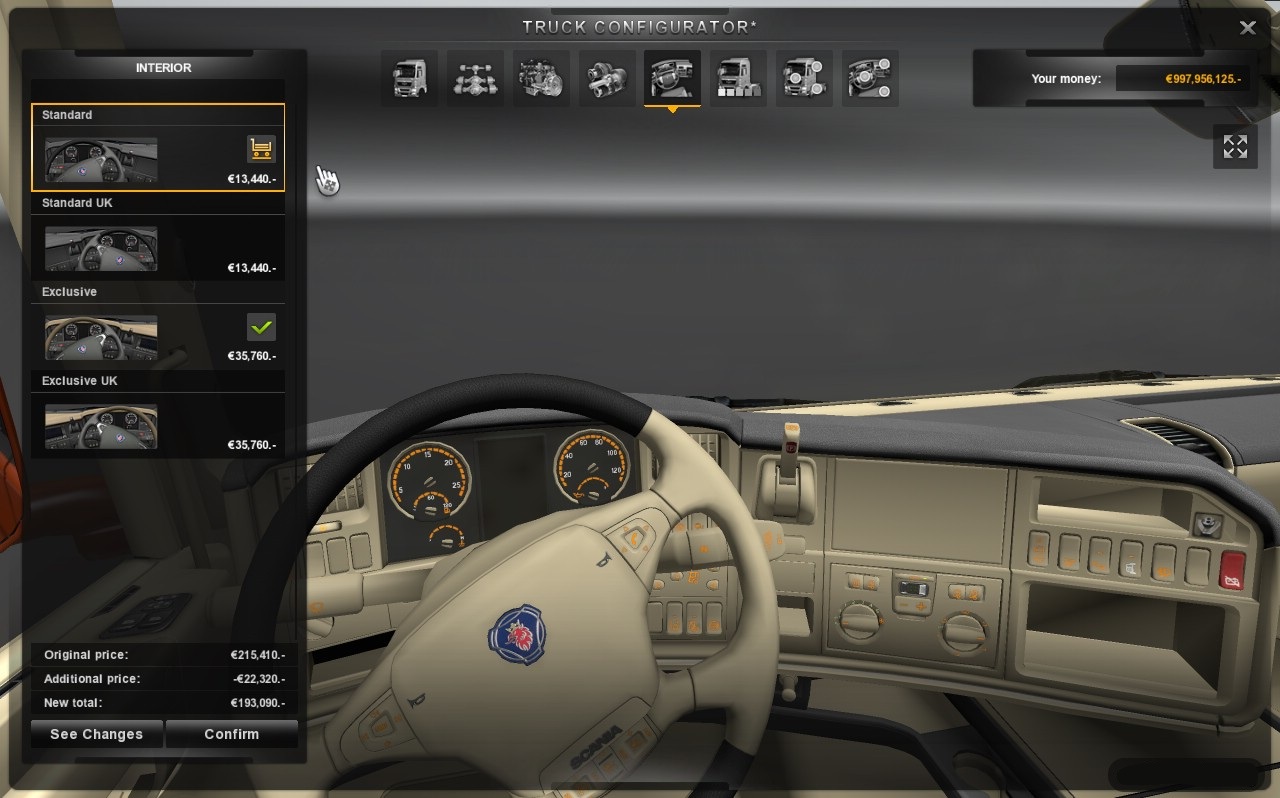Click the 'Standard UK' option label

point(77,203)
